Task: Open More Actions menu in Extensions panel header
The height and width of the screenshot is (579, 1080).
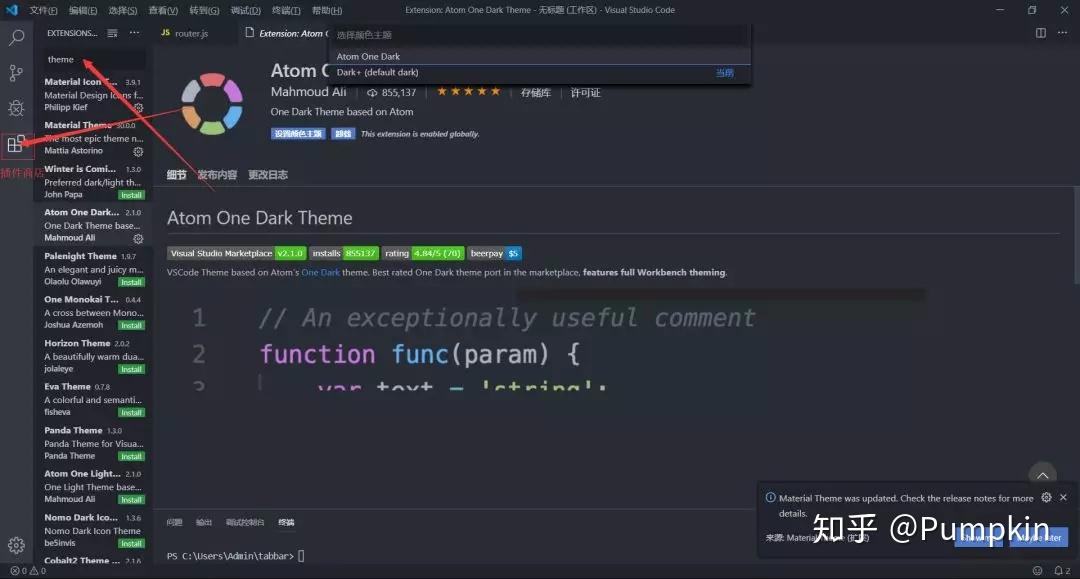Action: (x=135, y=32)
